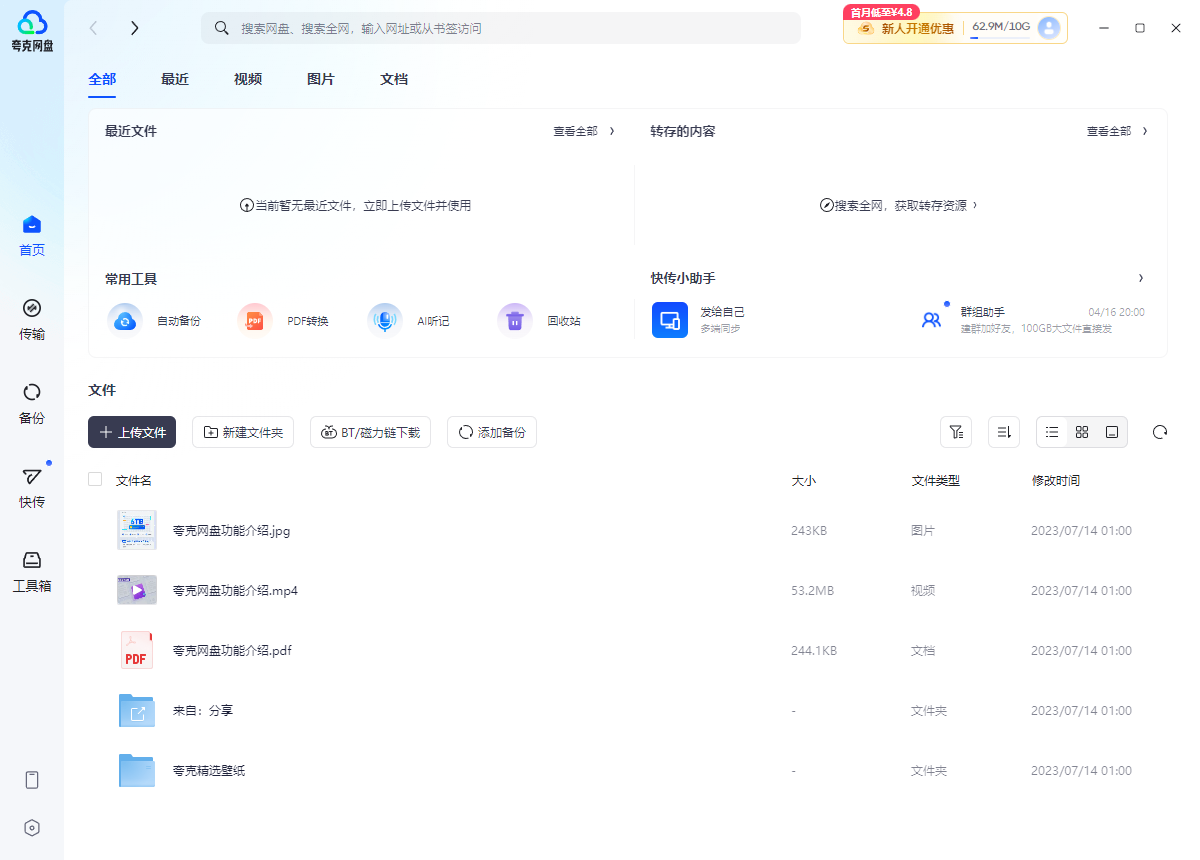Open the sort order options
Viewport: 1200px width, 860px height.
tap(1004, 432)
